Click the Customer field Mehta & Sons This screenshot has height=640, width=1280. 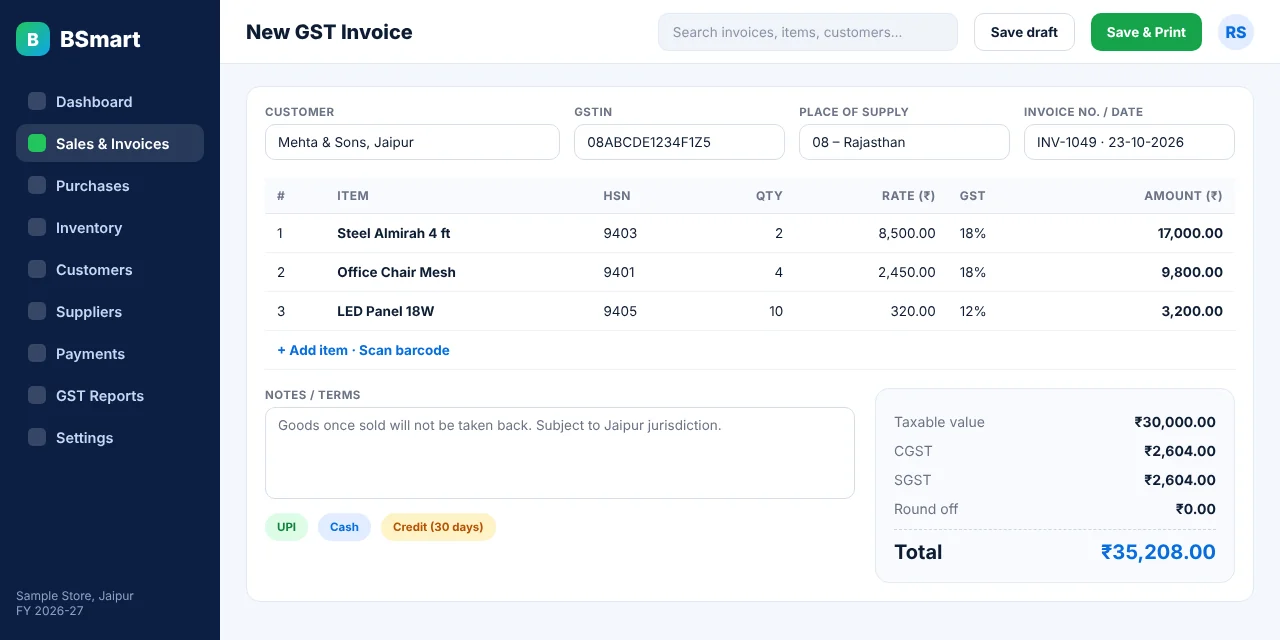click(412, 142)
